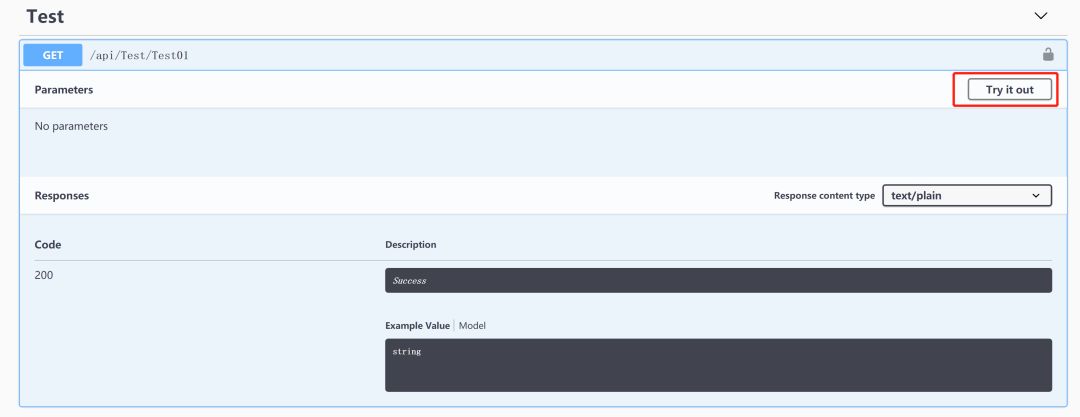Click the Response content type label
This screenshot has width=1080, height=417.
click(x=824, y=196)
